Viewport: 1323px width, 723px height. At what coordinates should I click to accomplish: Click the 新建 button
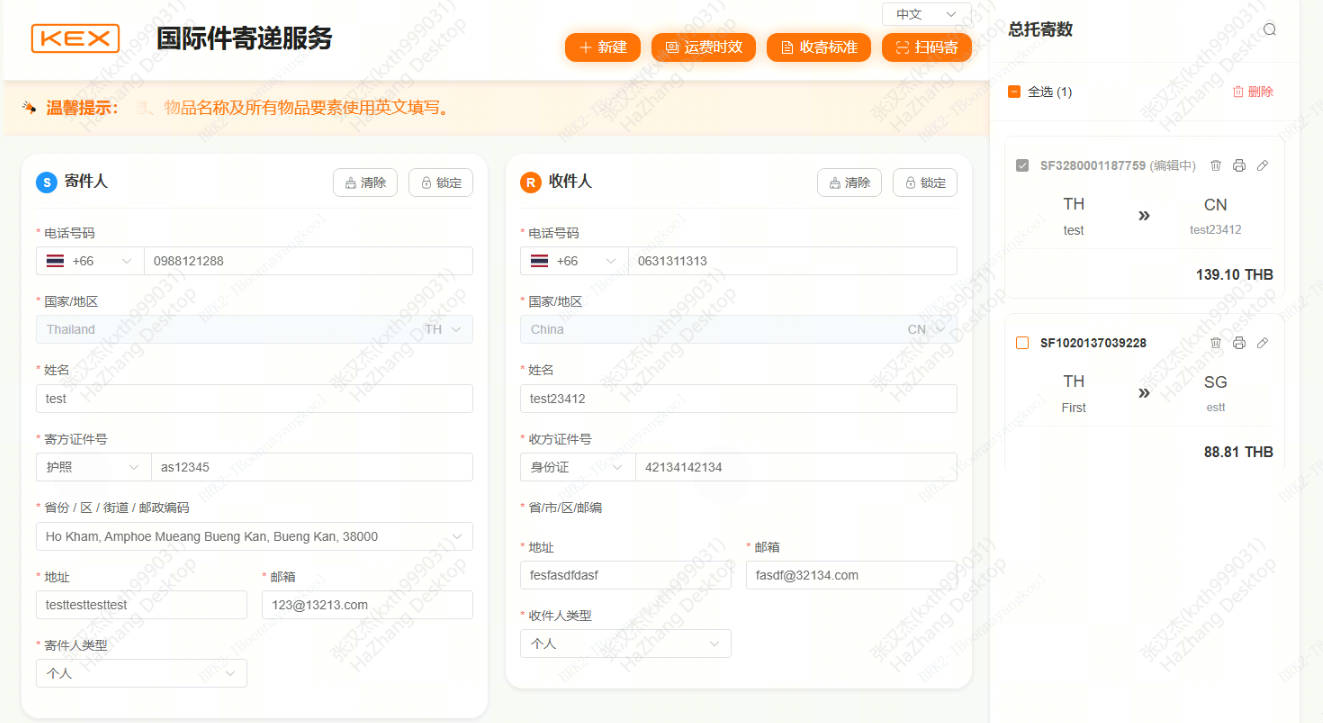pyautogui.click(x=603, y=47)
